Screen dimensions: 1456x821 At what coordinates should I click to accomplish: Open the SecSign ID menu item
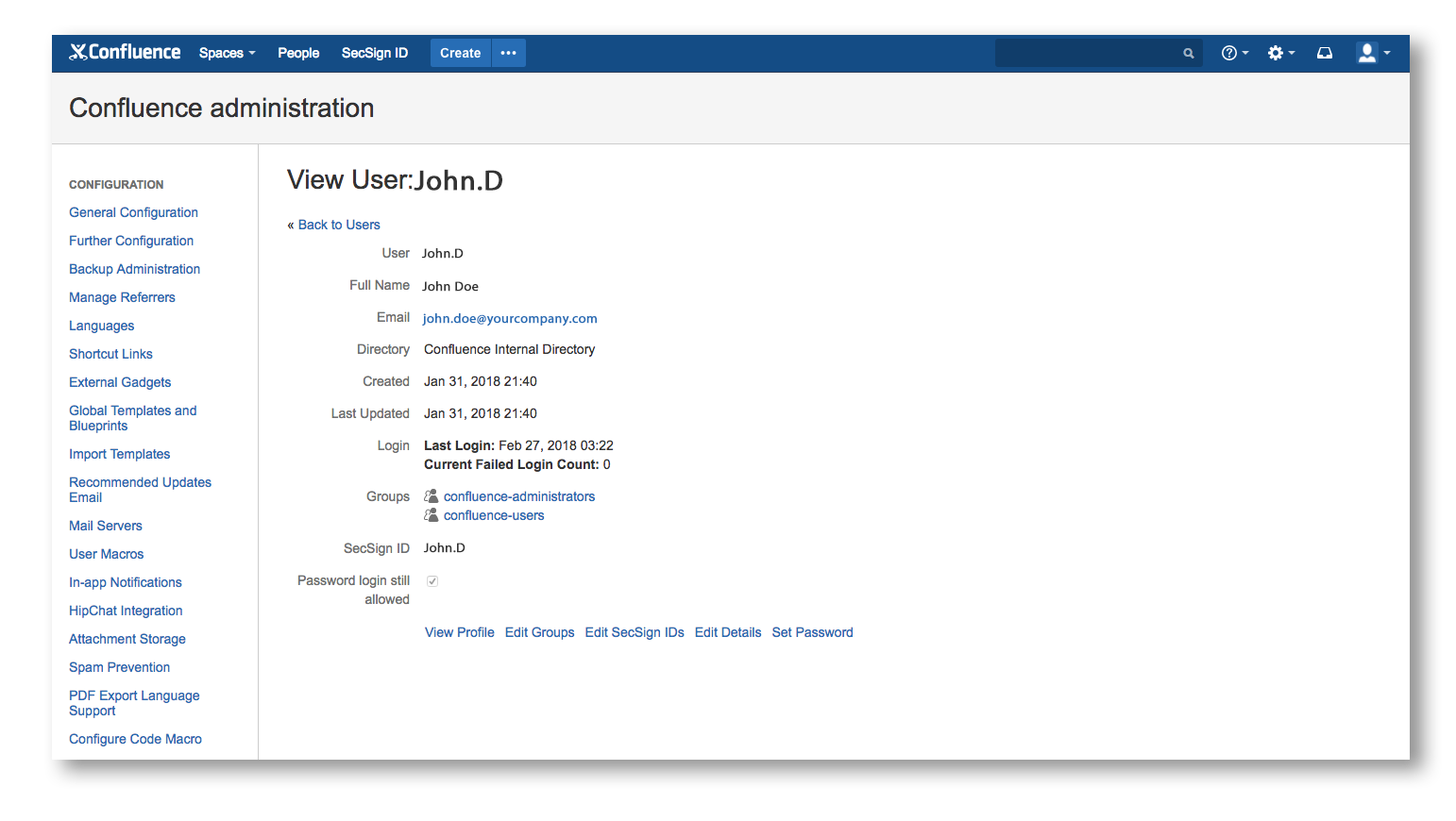374,53
